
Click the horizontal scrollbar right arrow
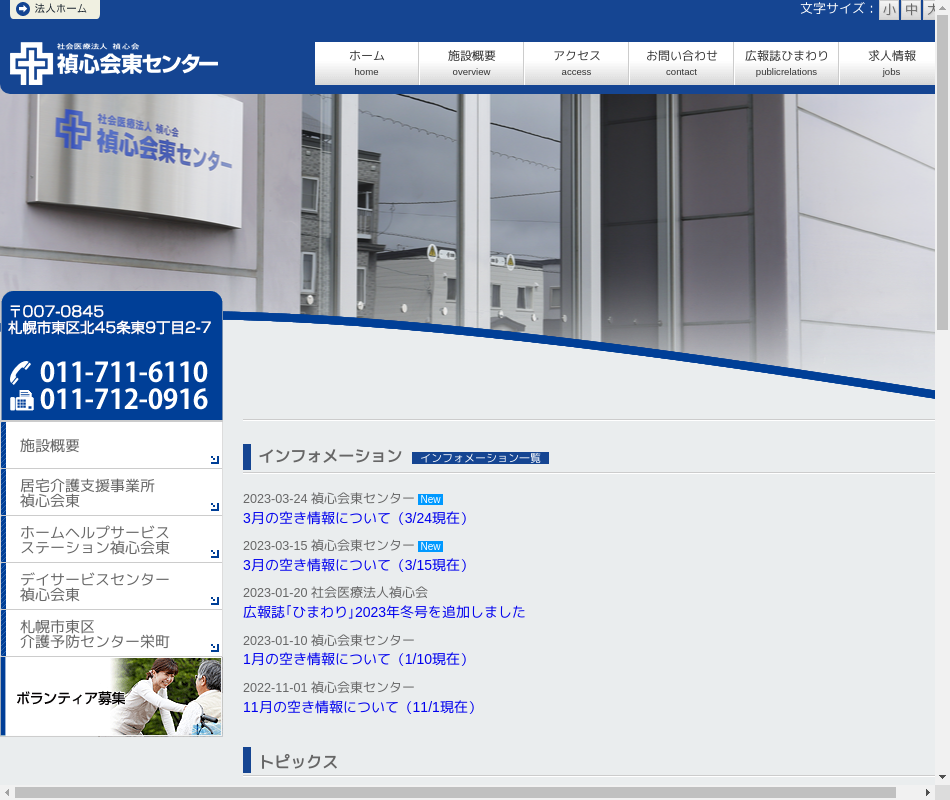click(x=927, y=793)
